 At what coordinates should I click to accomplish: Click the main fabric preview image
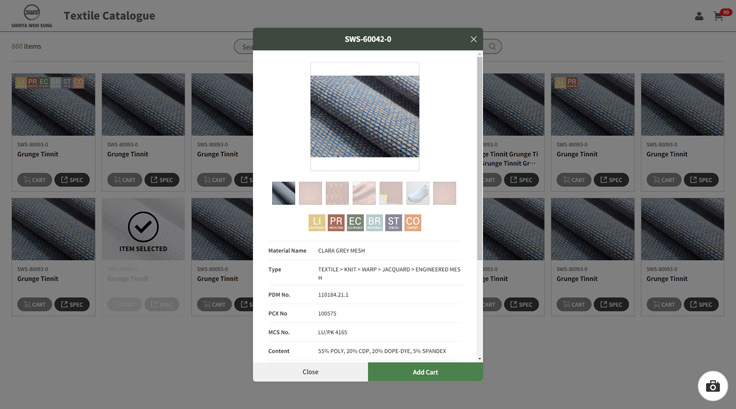tap(364, 116)
